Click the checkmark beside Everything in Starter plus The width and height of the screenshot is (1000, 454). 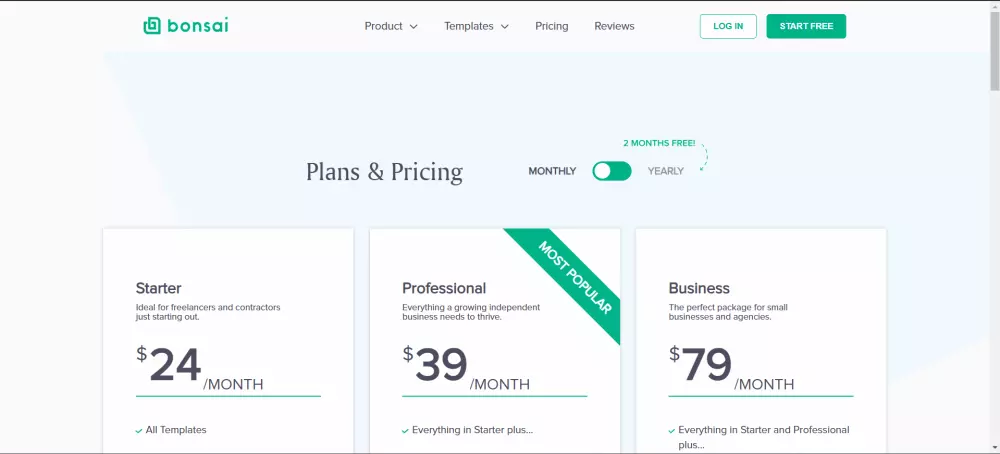pyautogui.click(x=405, y=430)
